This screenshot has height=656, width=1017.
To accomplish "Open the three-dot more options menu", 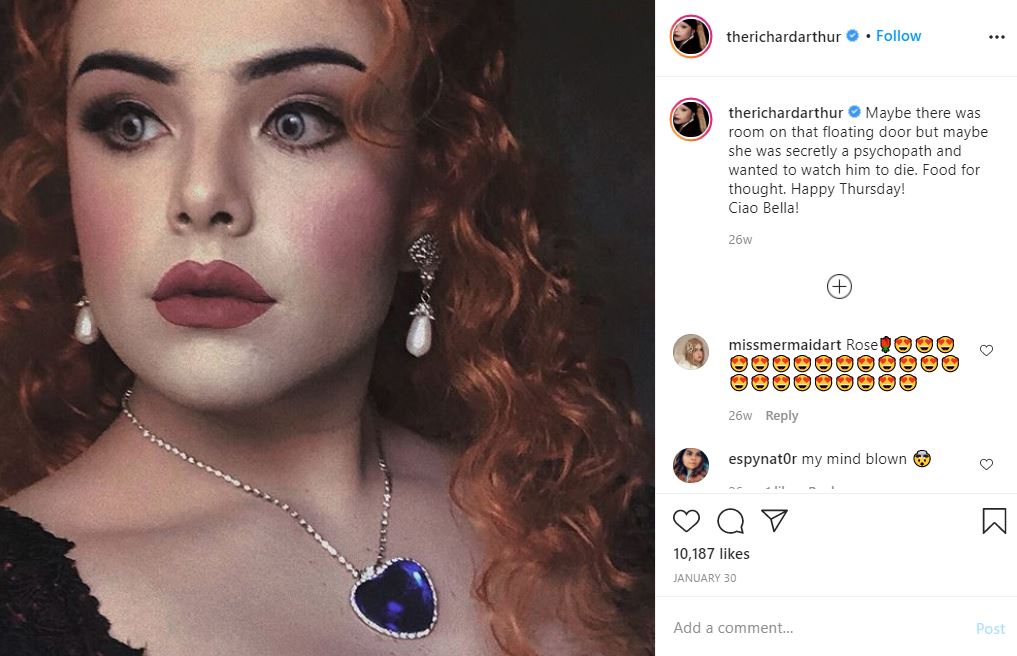I will (x=996, y=37).
